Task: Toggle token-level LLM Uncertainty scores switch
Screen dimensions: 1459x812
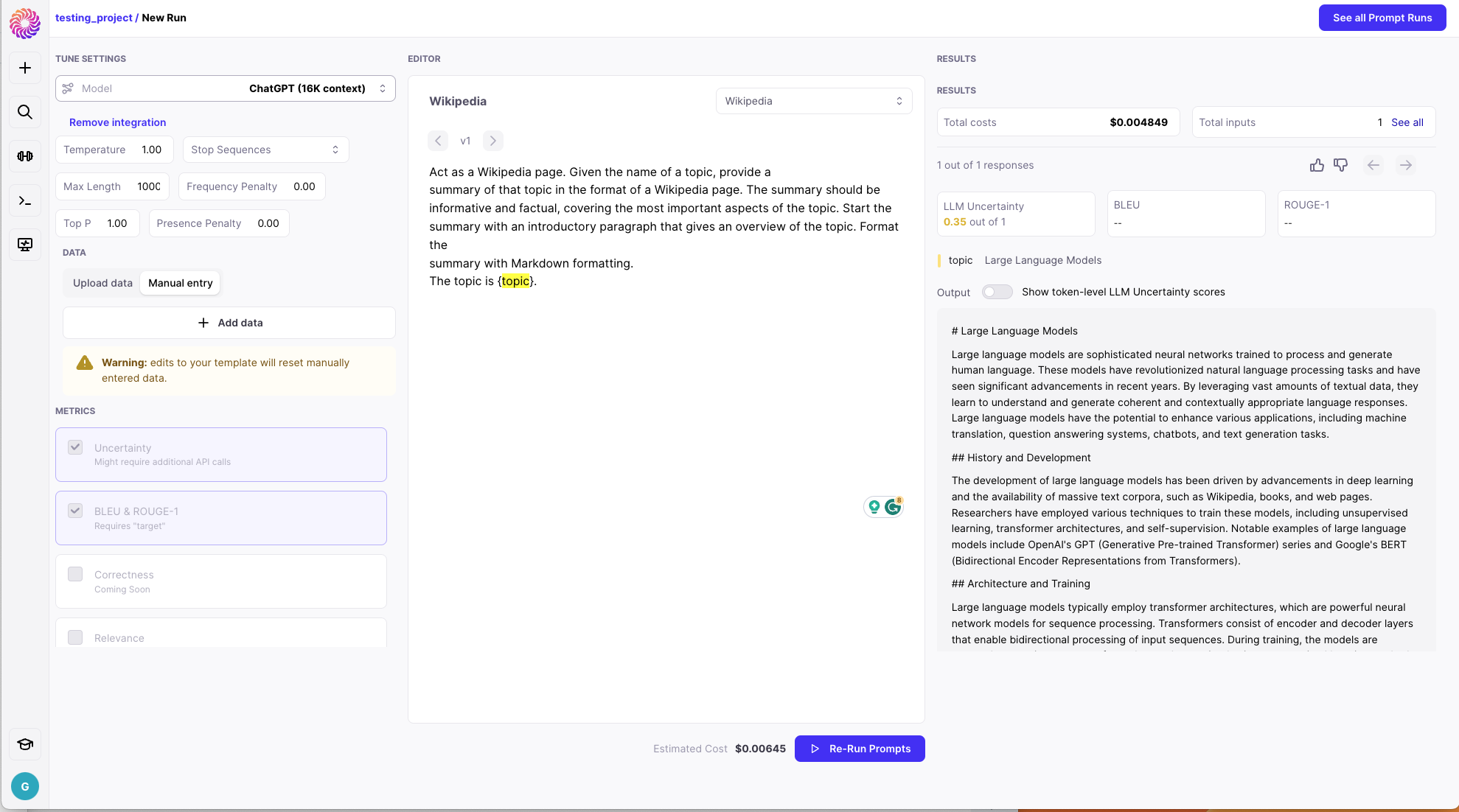Action: 997,292
